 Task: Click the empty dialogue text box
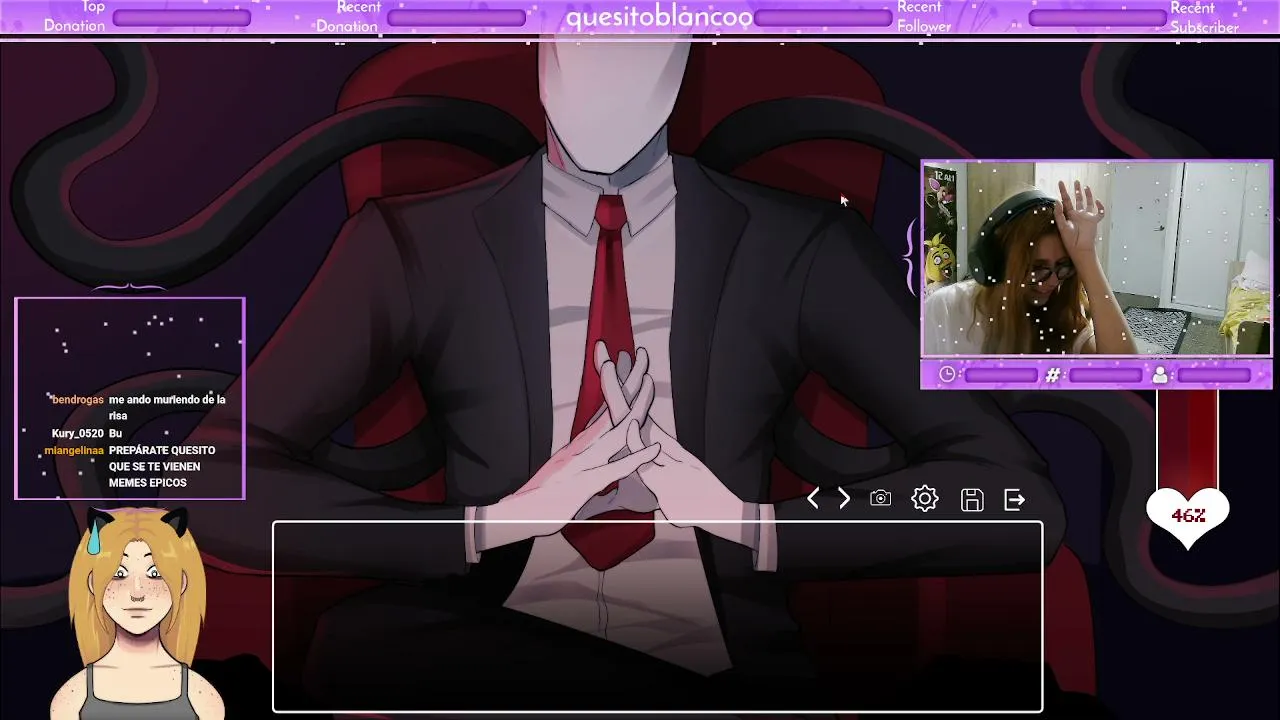658,616
